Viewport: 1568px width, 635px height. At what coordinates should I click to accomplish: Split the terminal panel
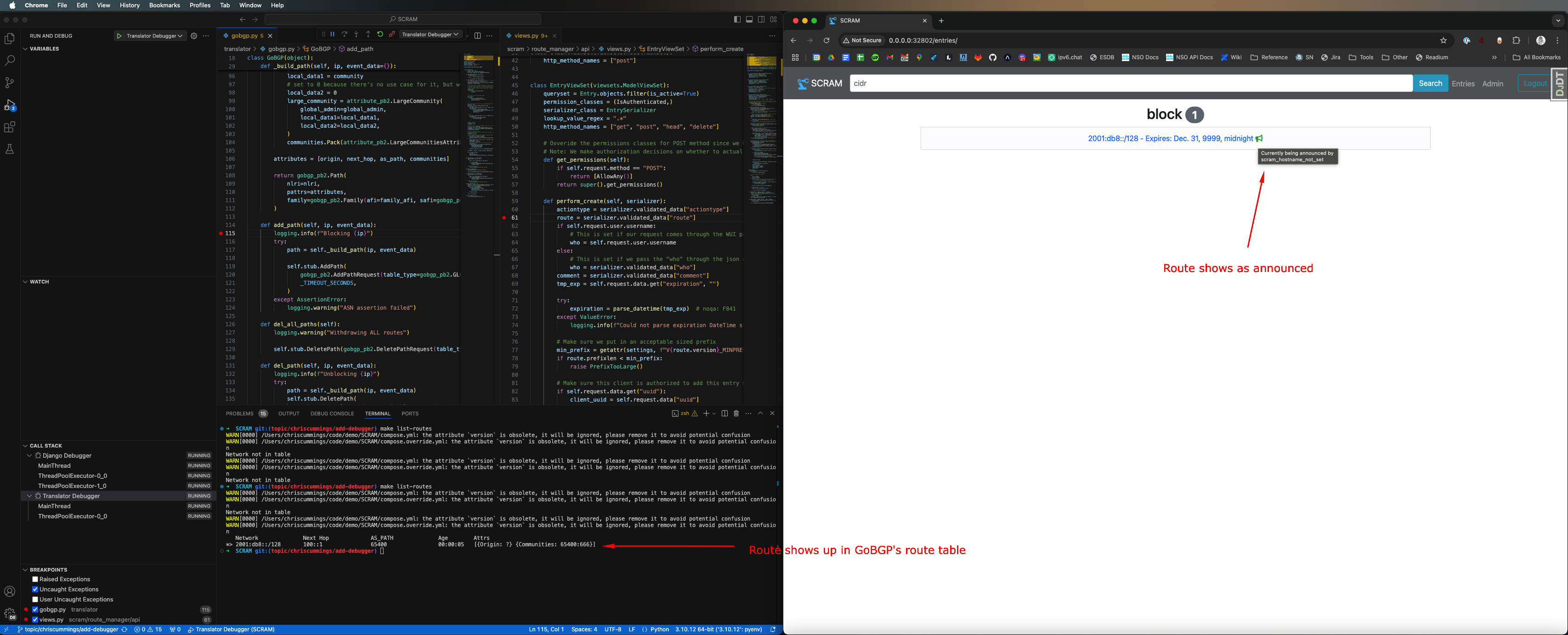725,414
